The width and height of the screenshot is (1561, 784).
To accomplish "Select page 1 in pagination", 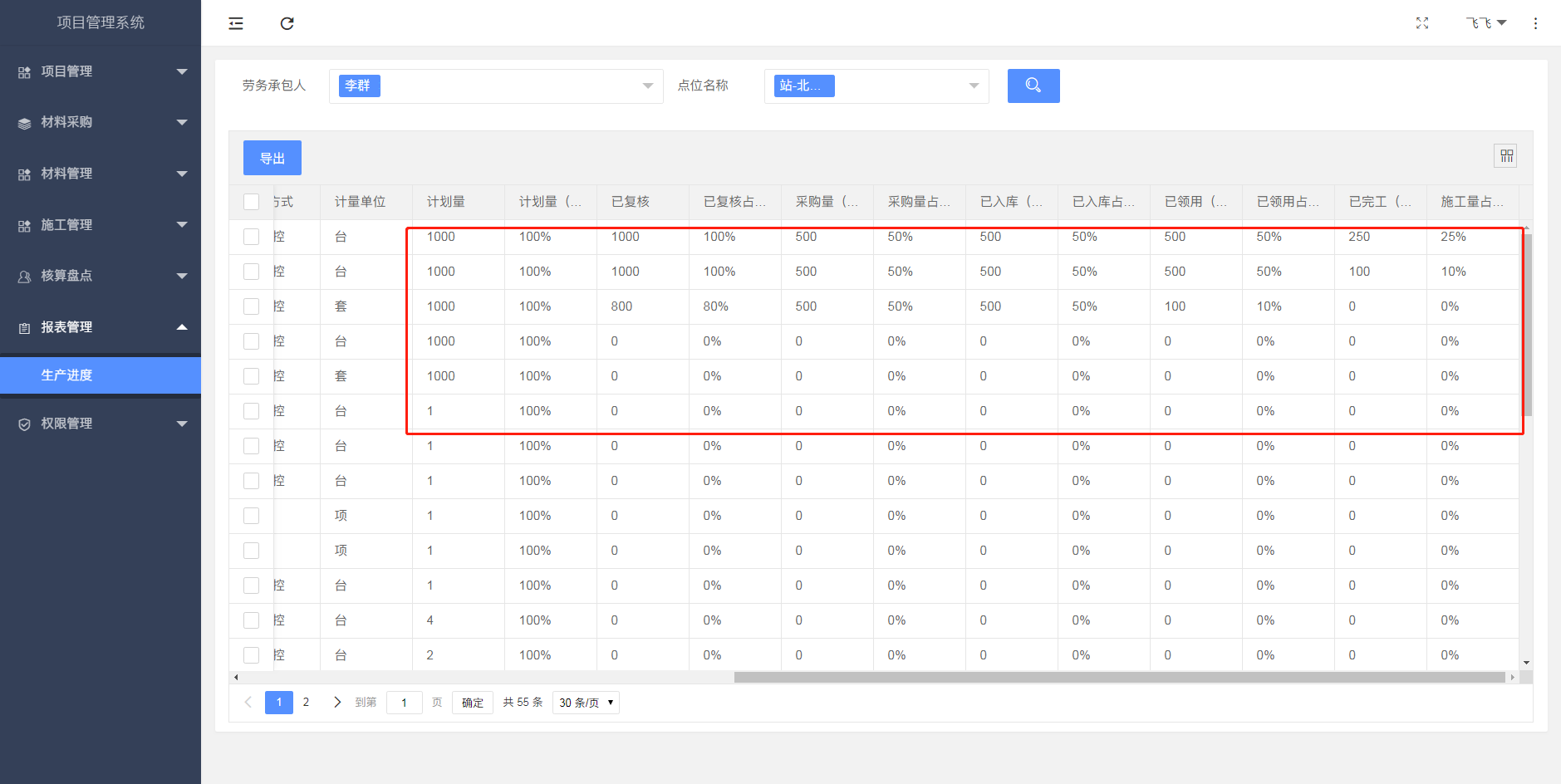I will (279, 702).
